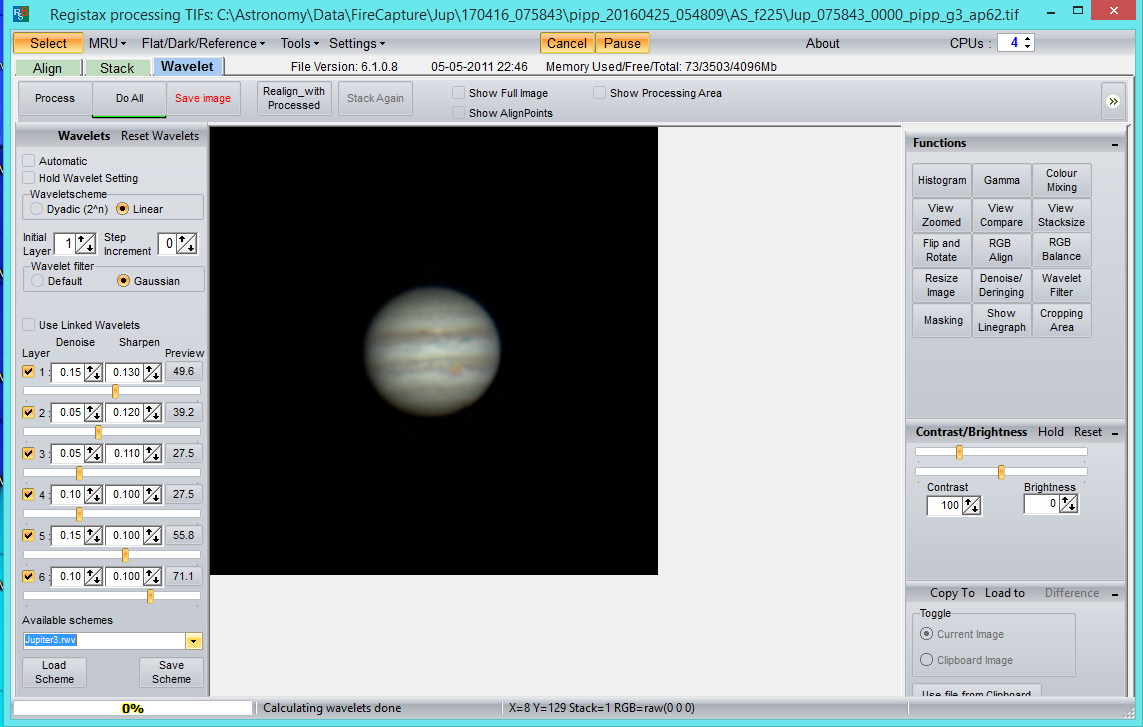The height and width of the screenshot is (727, 1143).
Task: Adjust the Brightness value spinner
Action: pyautogui.click(x=1069, y=504)
